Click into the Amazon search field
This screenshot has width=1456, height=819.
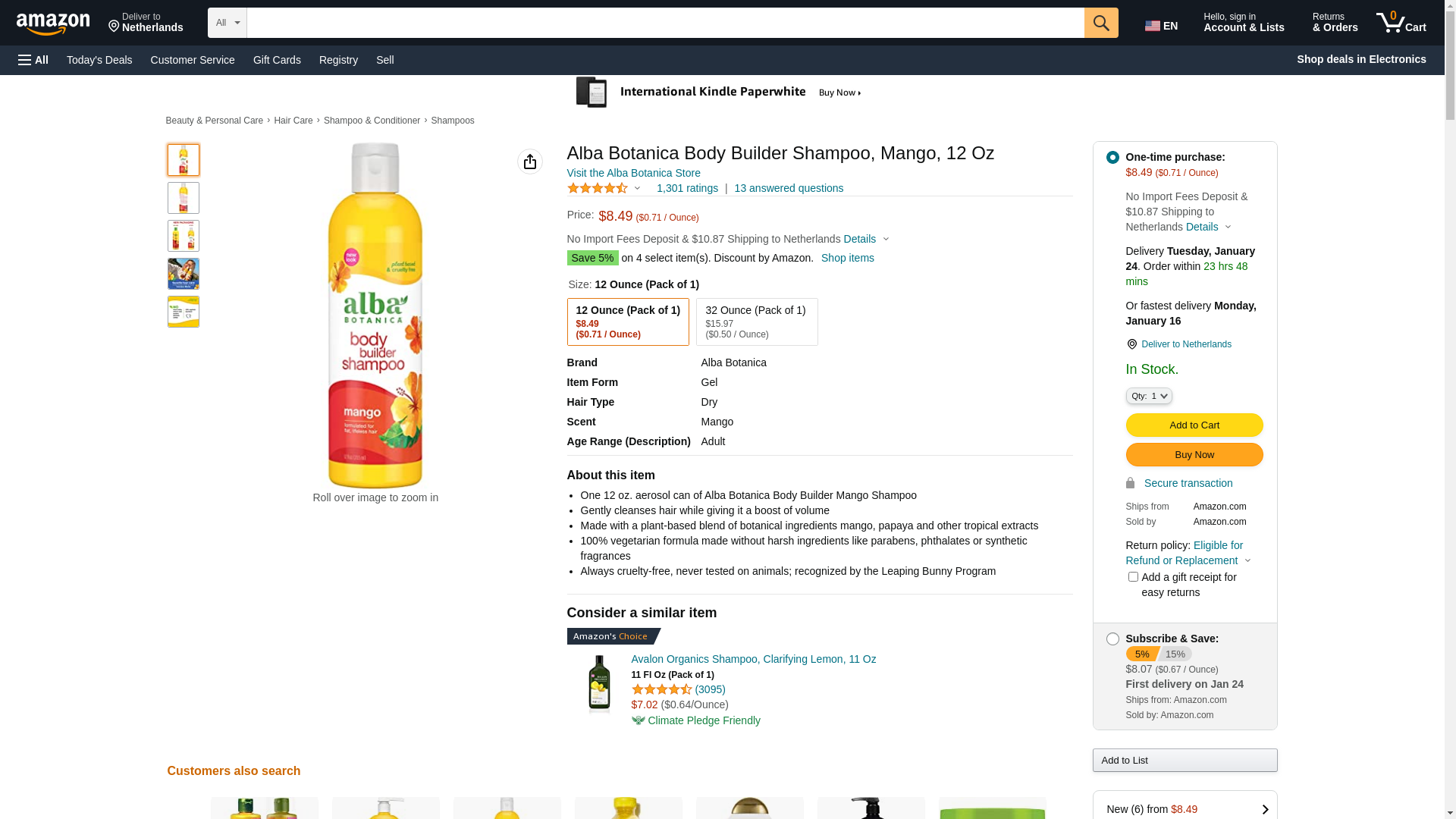(665, 23)
